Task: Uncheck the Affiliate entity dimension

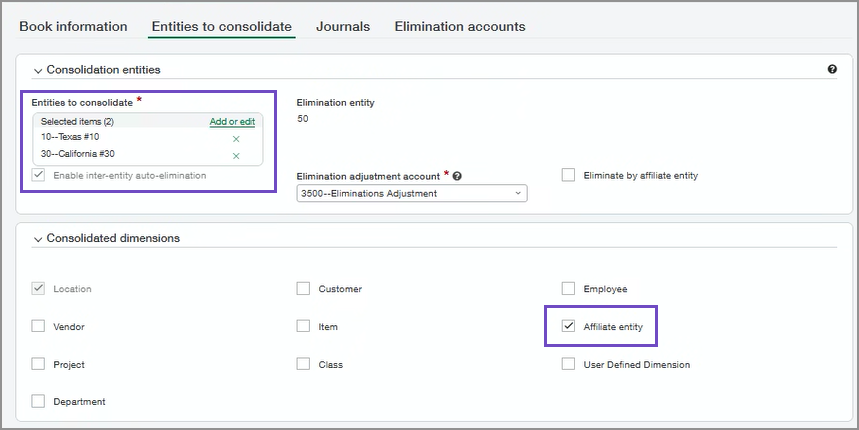Action: click(x=568, y=326)
